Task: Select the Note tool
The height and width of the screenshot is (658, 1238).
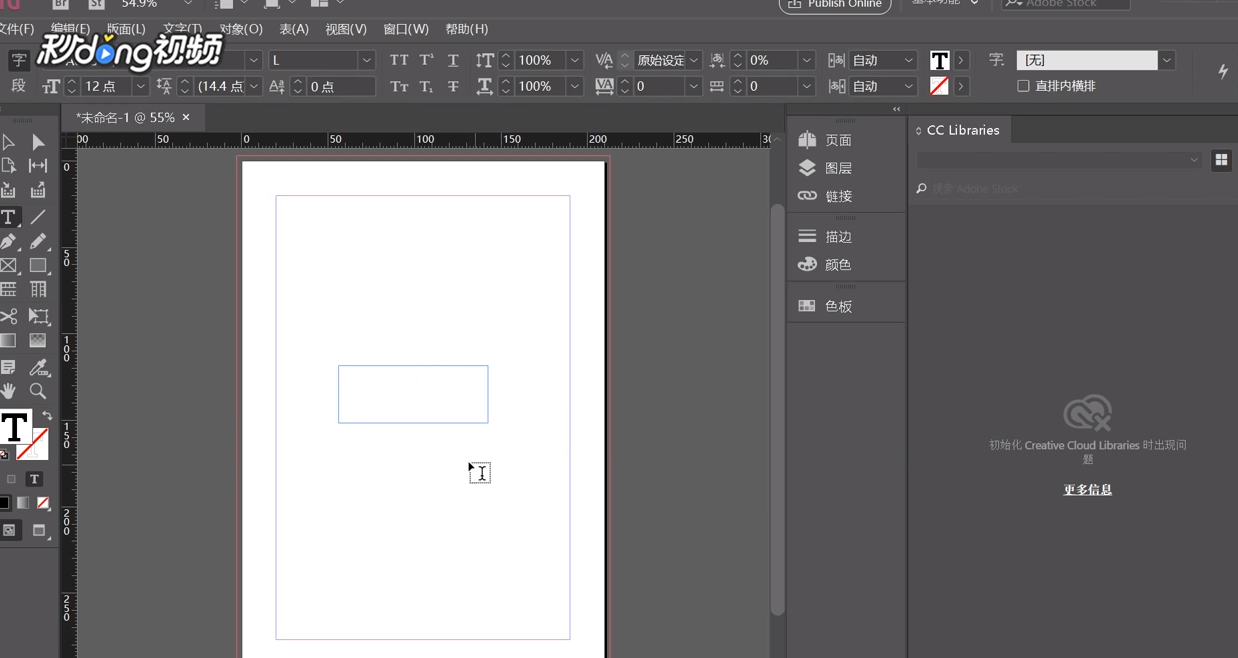Action: 9,367
